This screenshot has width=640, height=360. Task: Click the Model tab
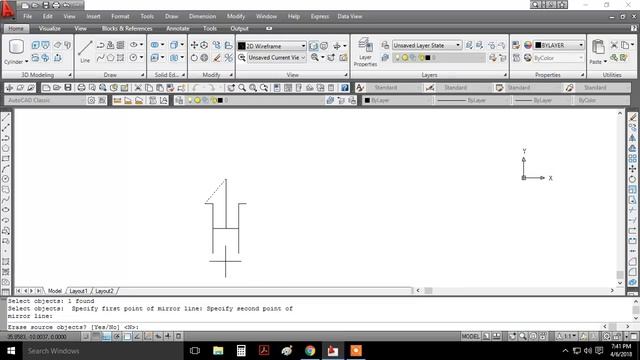pos(55,291)
